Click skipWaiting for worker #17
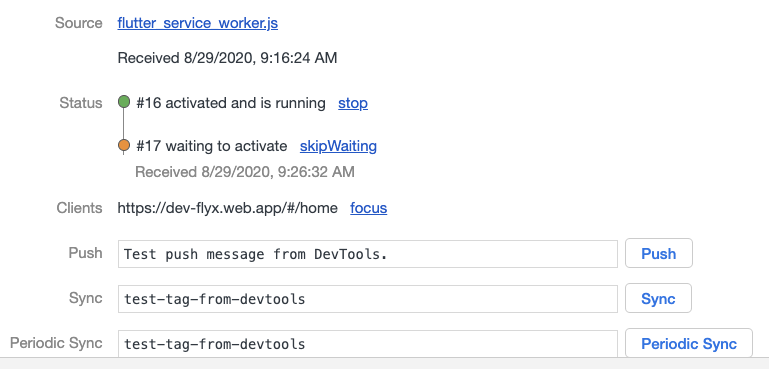Viewport: 769px width, 369px height. pyautogui.click(x=338, y=146)
